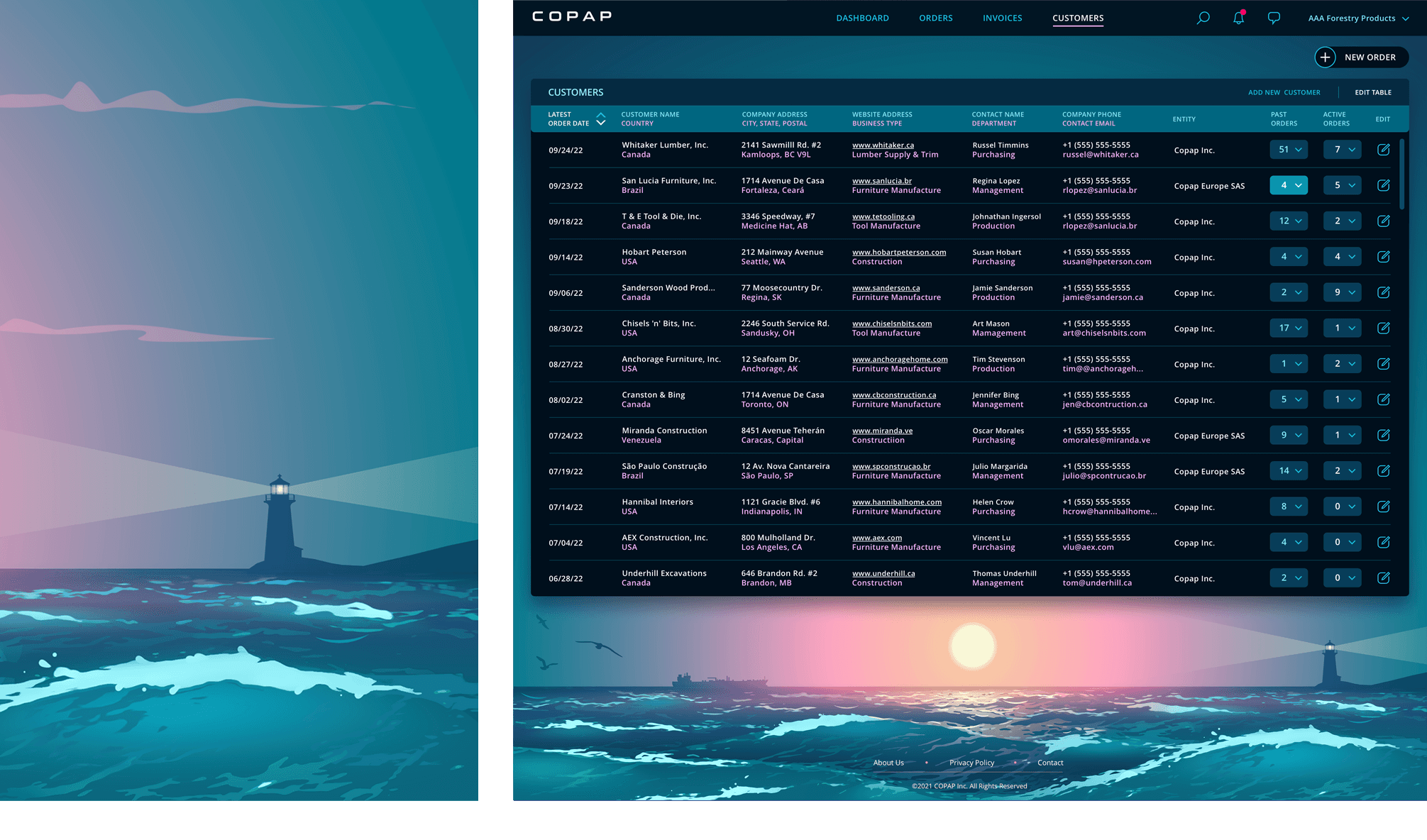Expand San Lucia active orders dropdown
Image resolution: width=1427 pixels, height=840 pixels.
pos(1342,185)
